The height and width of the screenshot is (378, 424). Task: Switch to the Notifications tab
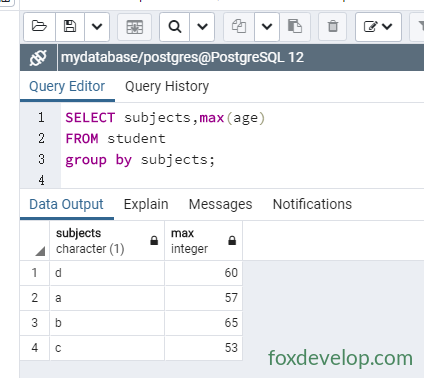click(x=312, y=204)
